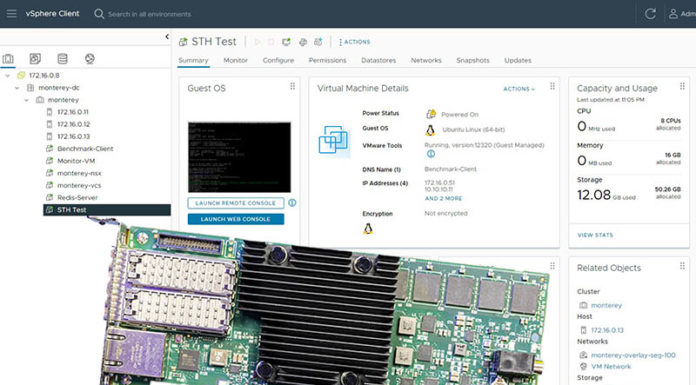Click the power off toolbar icon
Viewport: 696px width, 385px height.
tap(271, 42)
